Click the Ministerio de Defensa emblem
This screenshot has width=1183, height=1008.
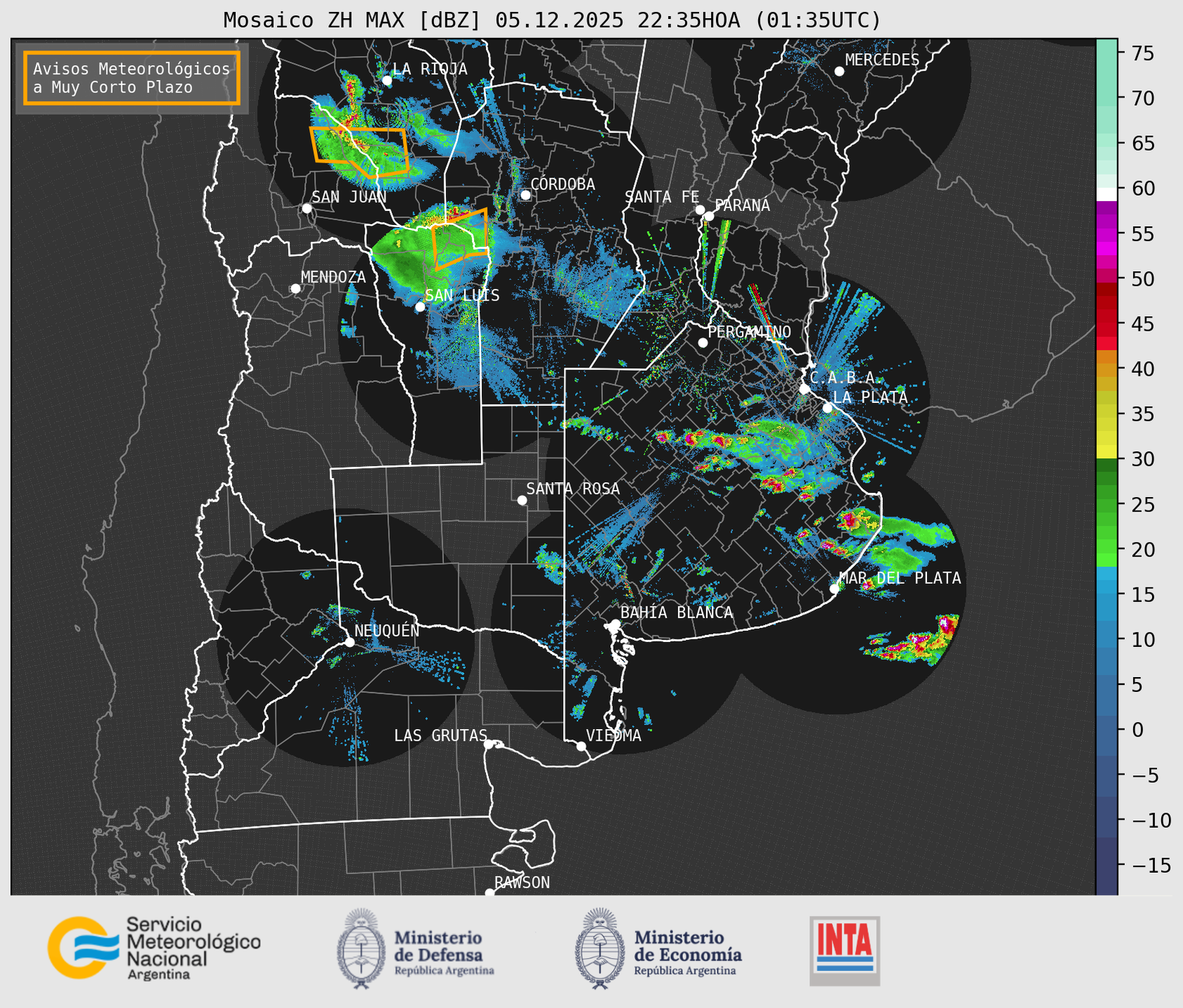(360, 948)
